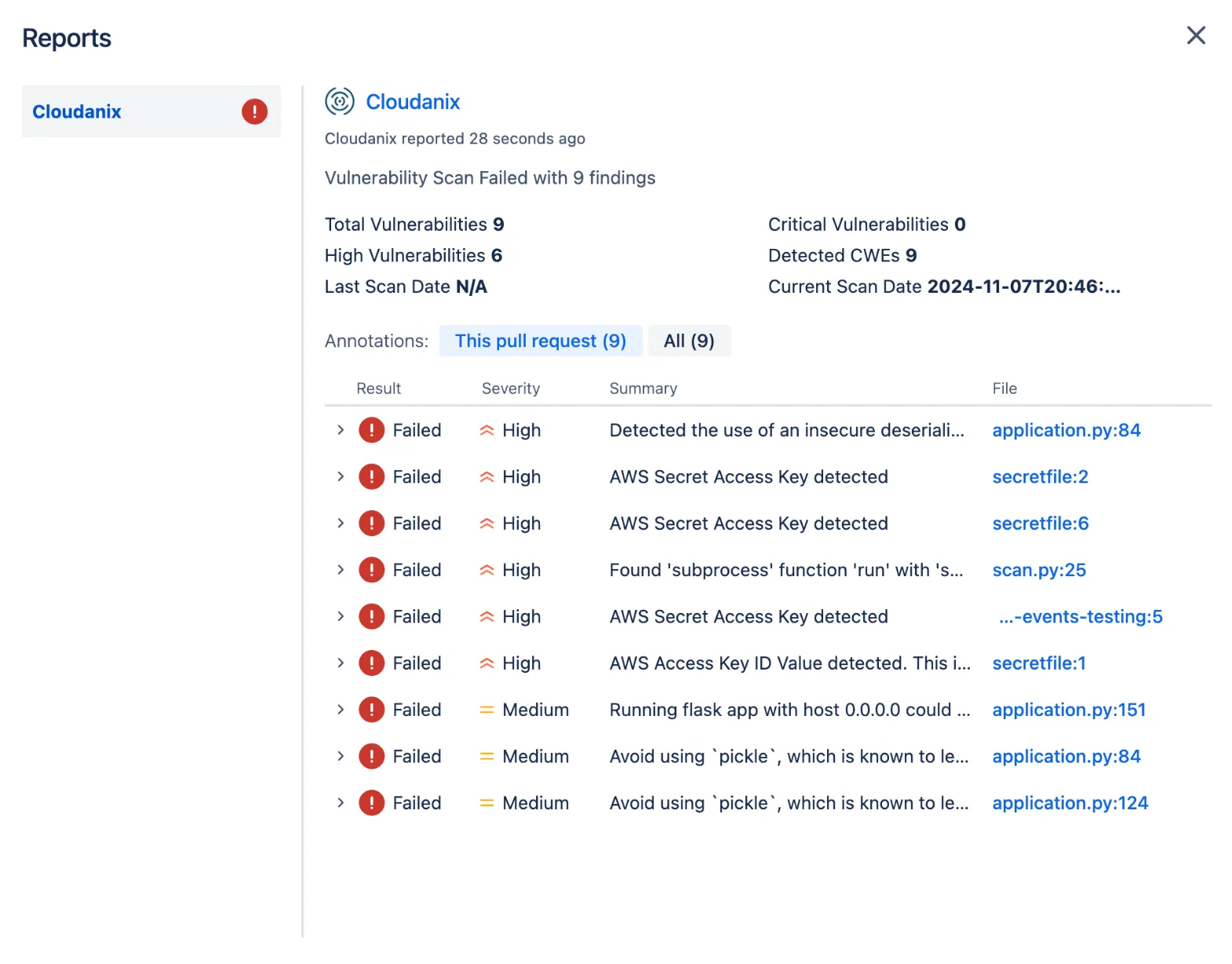Image resolution: width=1232 pixels, height=964 pixels.
Task: Open the ...-events-testing:5 file link
Action: [x=1081, y=616]
